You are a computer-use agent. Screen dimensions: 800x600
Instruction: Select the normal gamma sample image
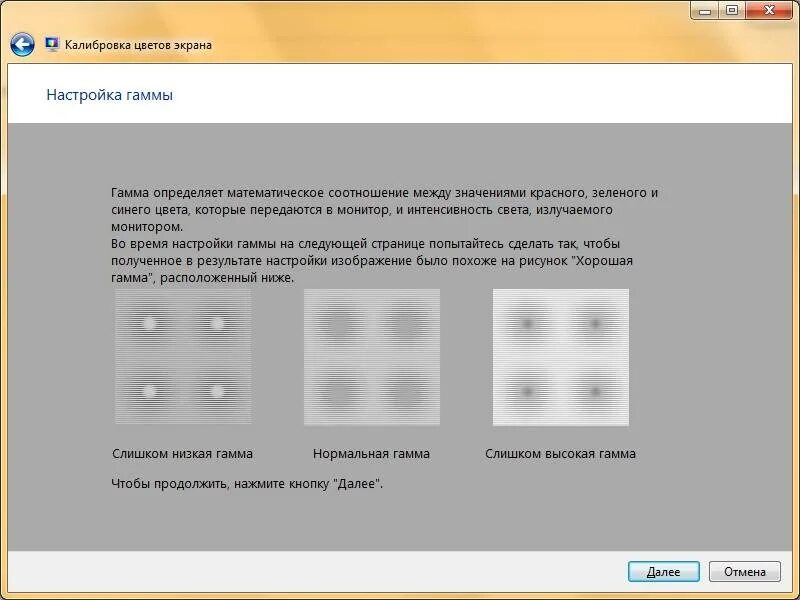[x=372, y=357]
